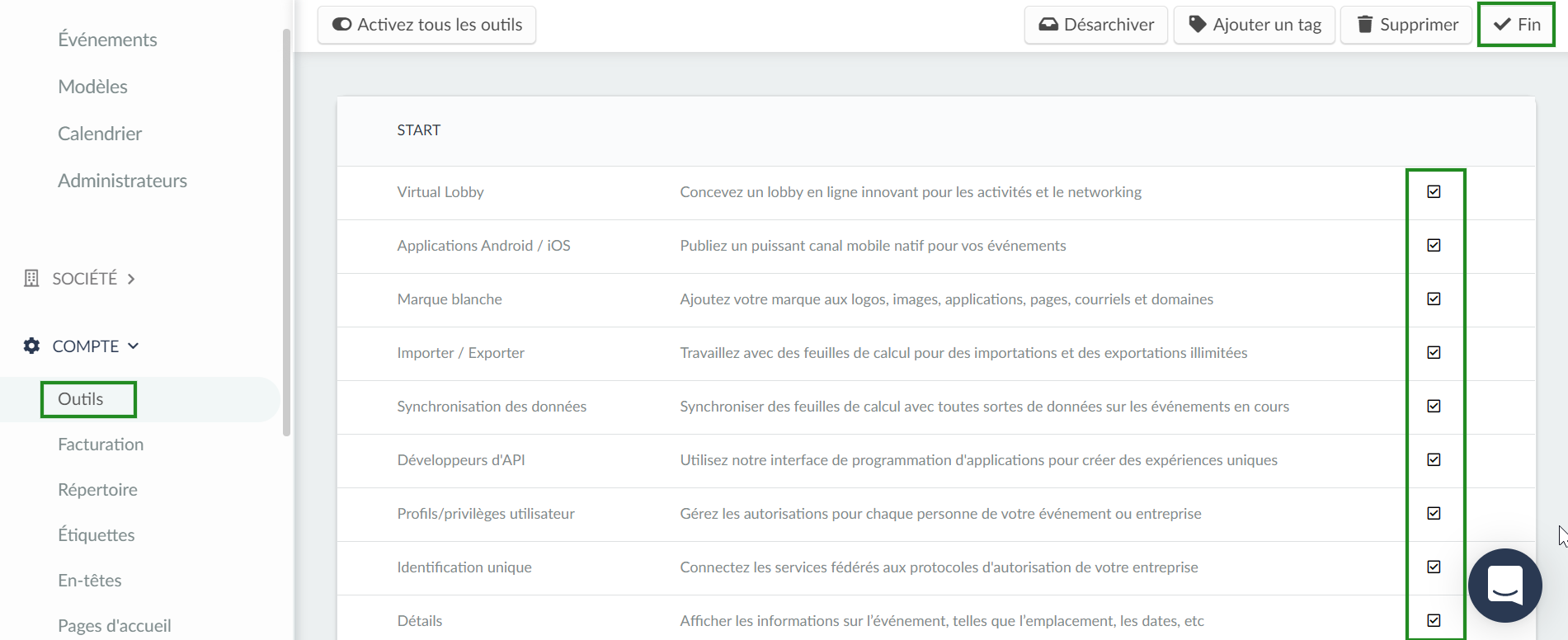This screenshot has width=1568, height=640.
Task: Open Étiquettes in the sidebar
Action: (x=97, y=535)
